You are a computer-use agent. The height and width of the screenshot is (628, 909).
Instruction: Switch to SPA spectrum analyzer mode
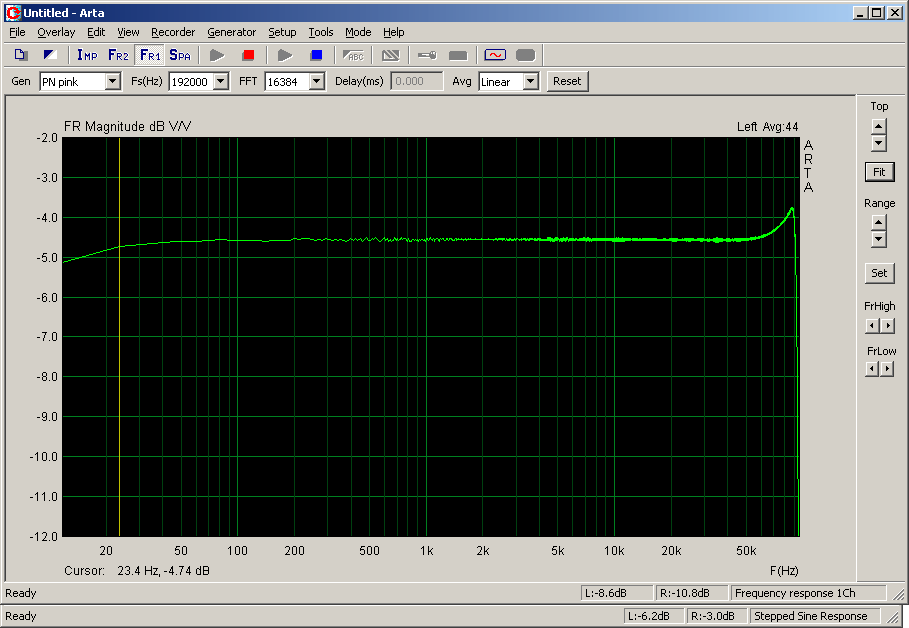pyautogui.click(x=180, y=55)
